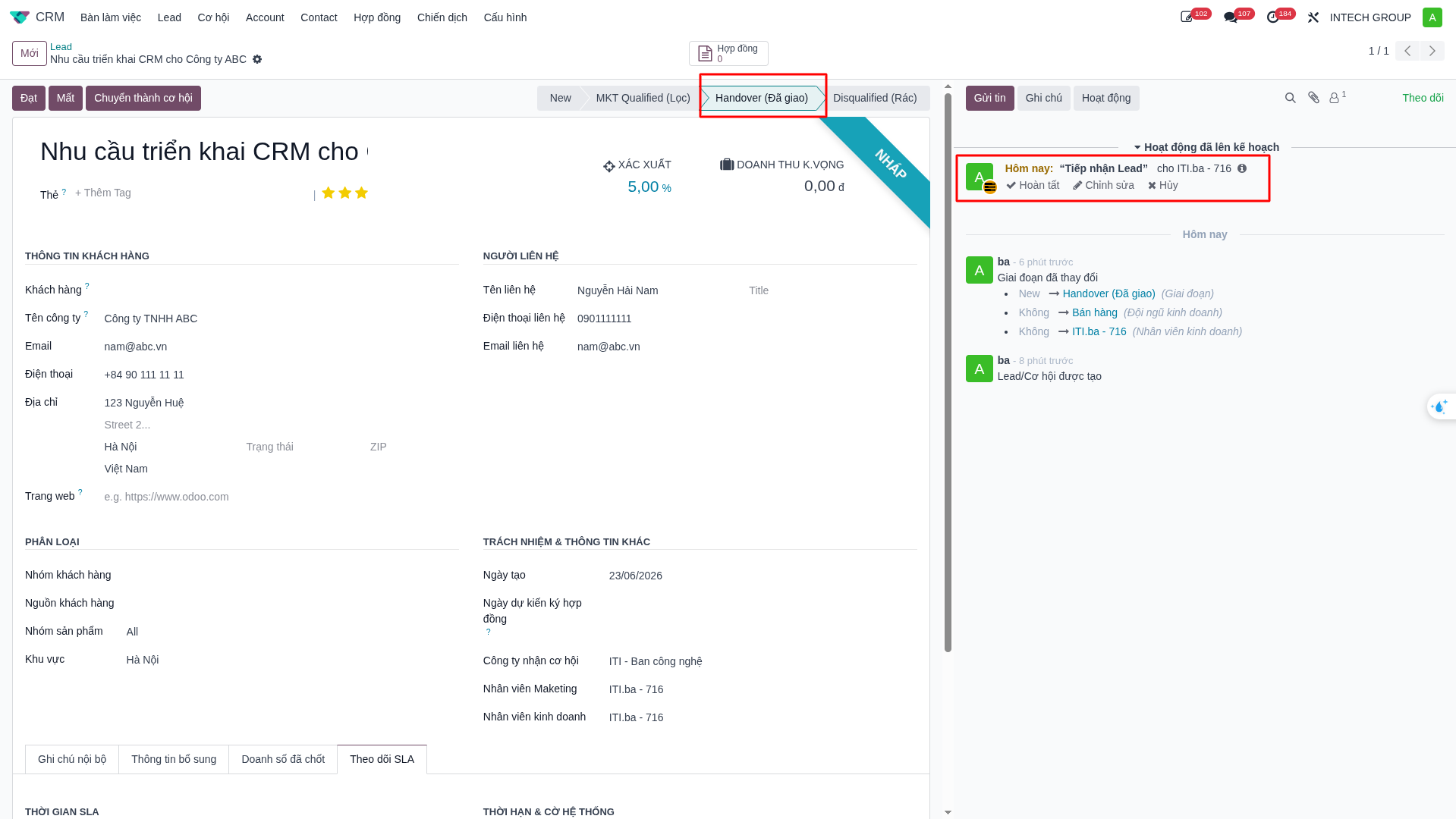
Task: Click the Theo dõi follow link
Action: click(x=1423, y=98)
